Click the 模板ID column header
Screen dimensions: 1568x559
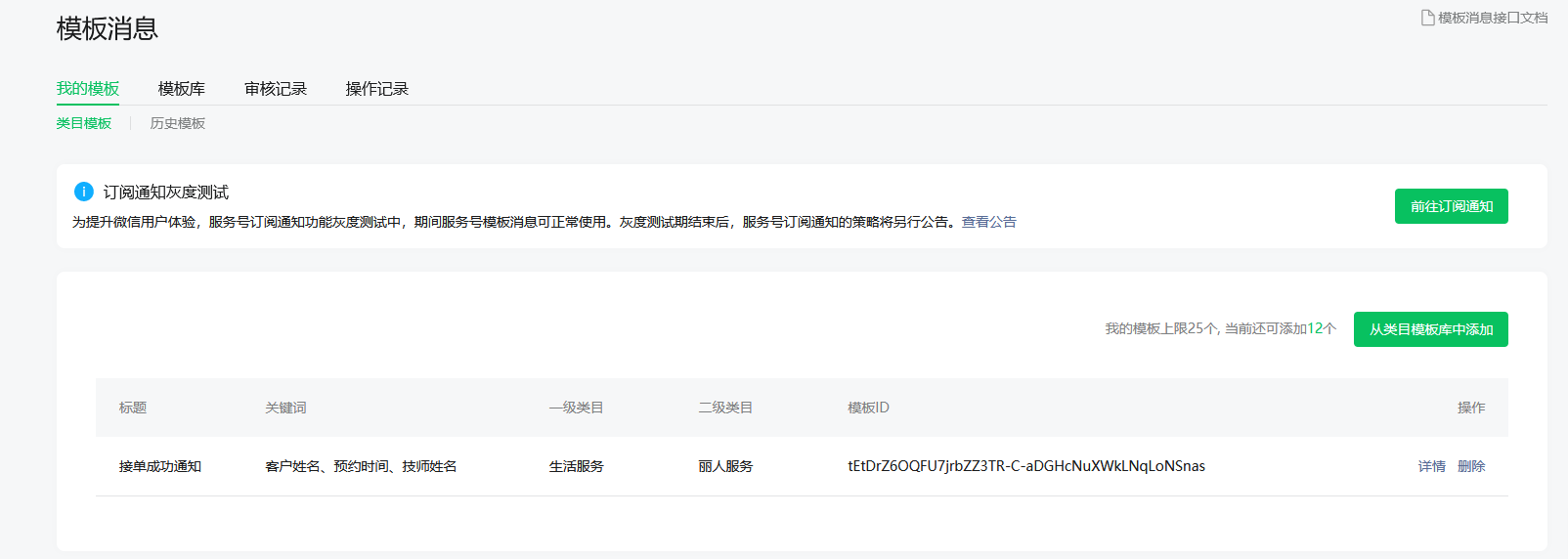click(x=868, y=408)
